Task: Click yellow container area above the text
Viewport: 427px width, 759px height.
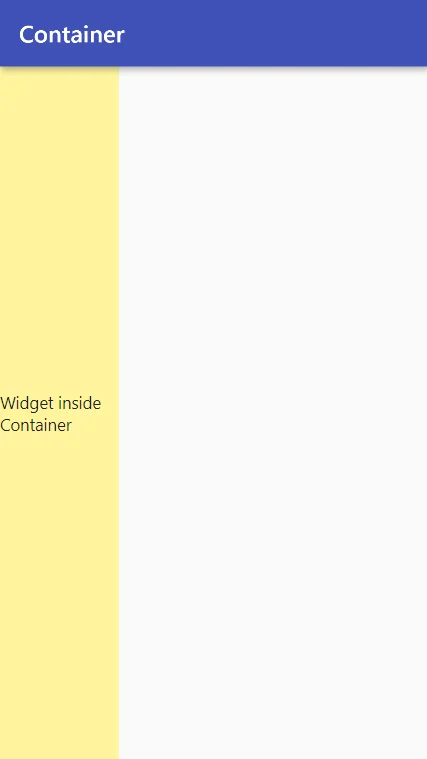Action: pyautogui.click(x=59, y=230)
